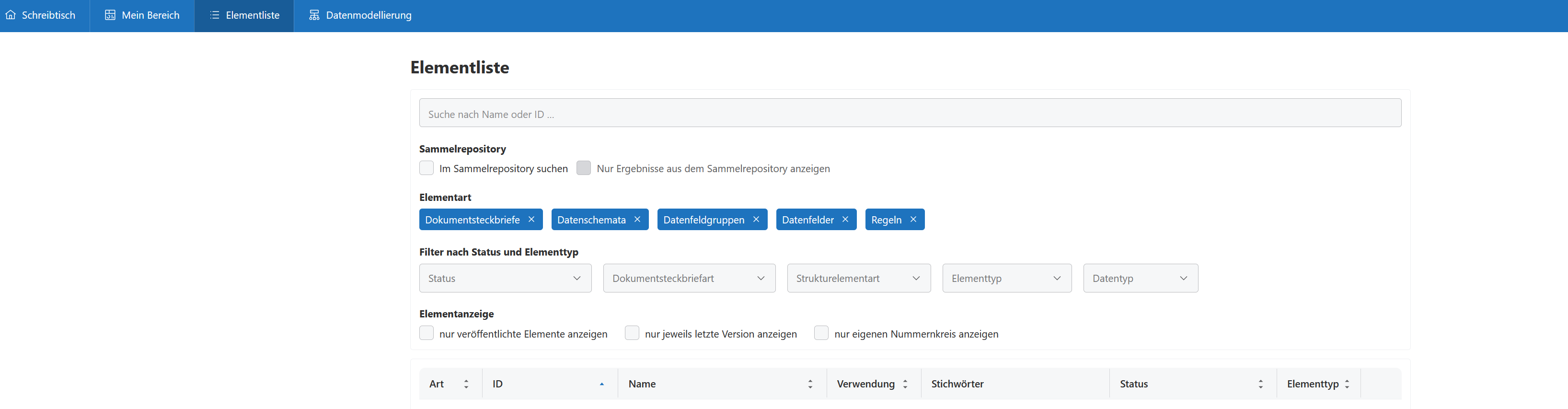The width and height of the screenshot is (1568, 409).
Task: Remove the Datenfelder filter chip
Action: point(845,220)
